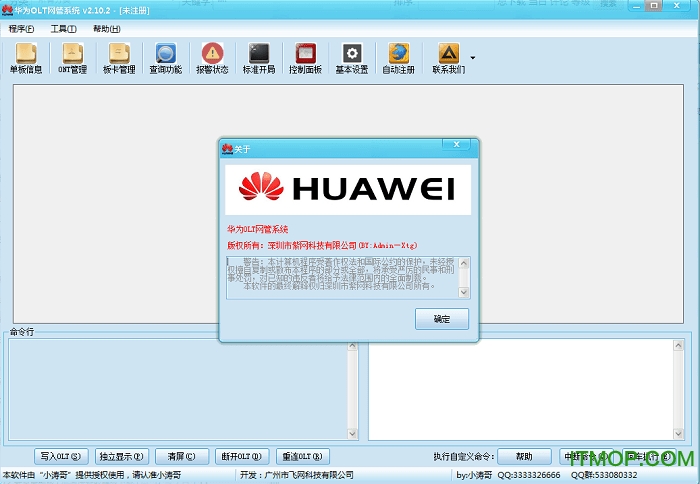Open the 控制面板 toolbar icon
This screenshot has width=700, height=484.
(x=305, y=58)
